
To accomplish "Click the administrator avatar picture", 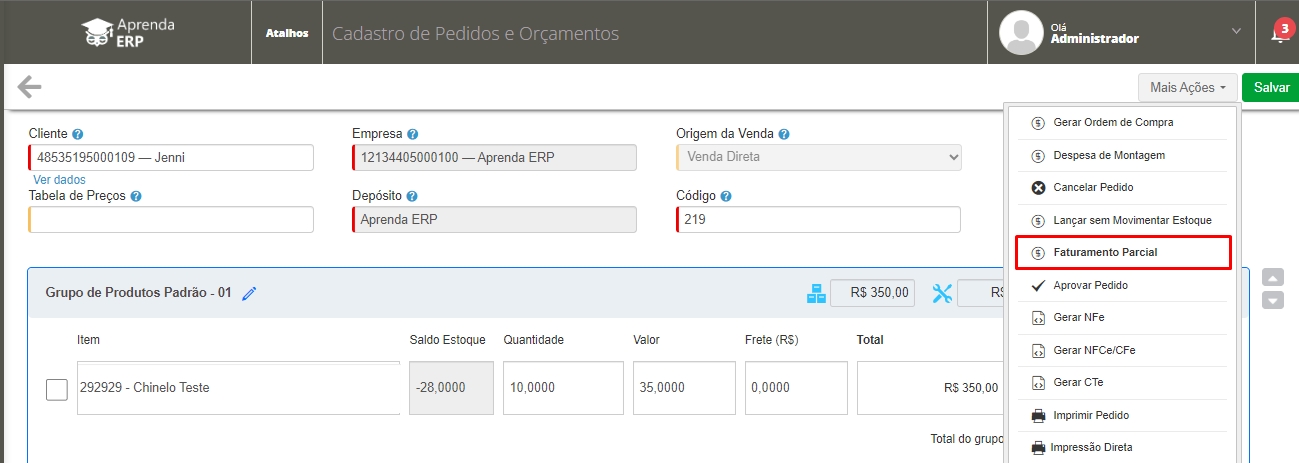I will (x=1021, y=33).
